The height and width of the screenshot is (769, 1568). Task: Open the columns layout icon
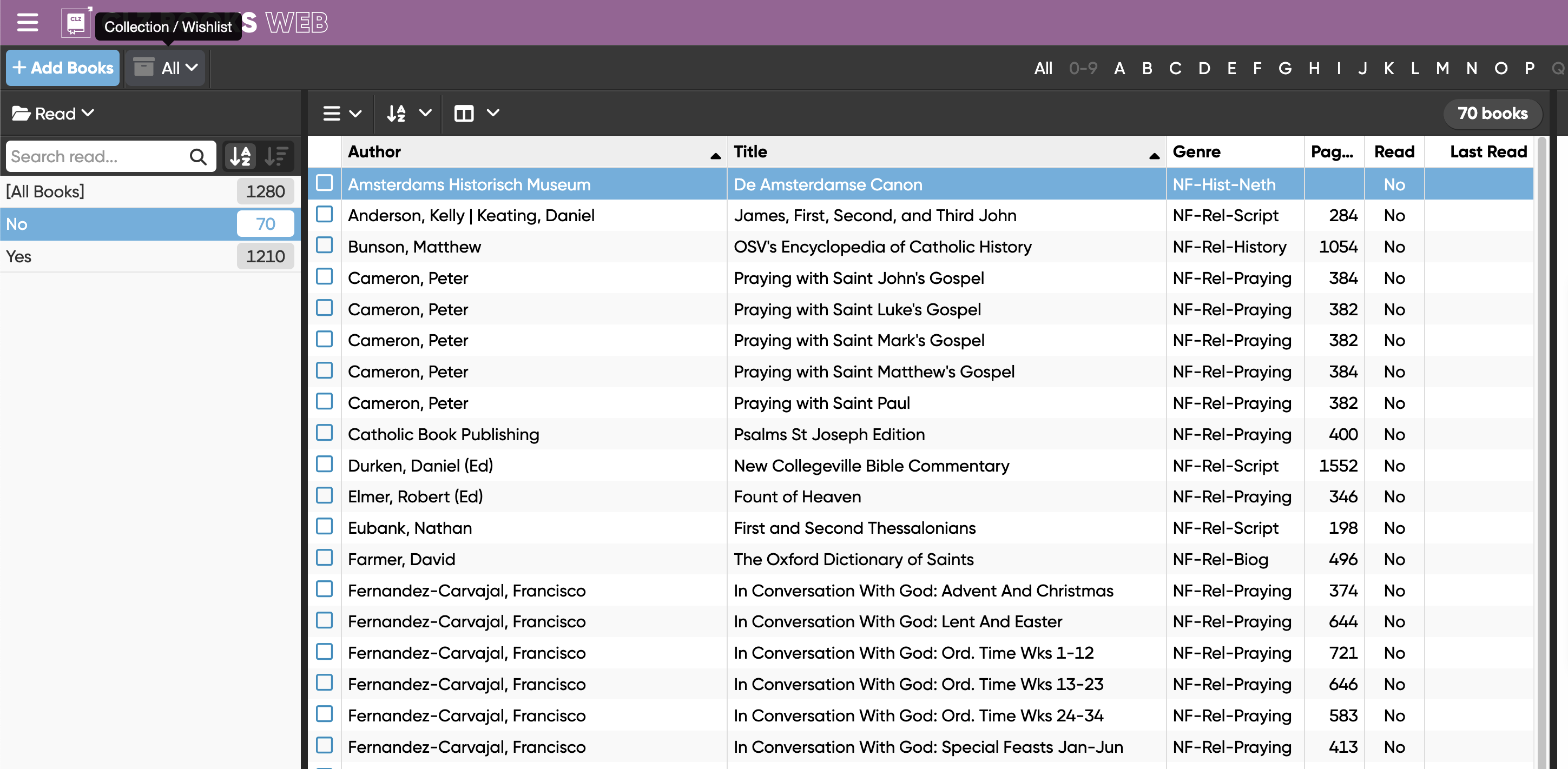click(x=464, y=113)
